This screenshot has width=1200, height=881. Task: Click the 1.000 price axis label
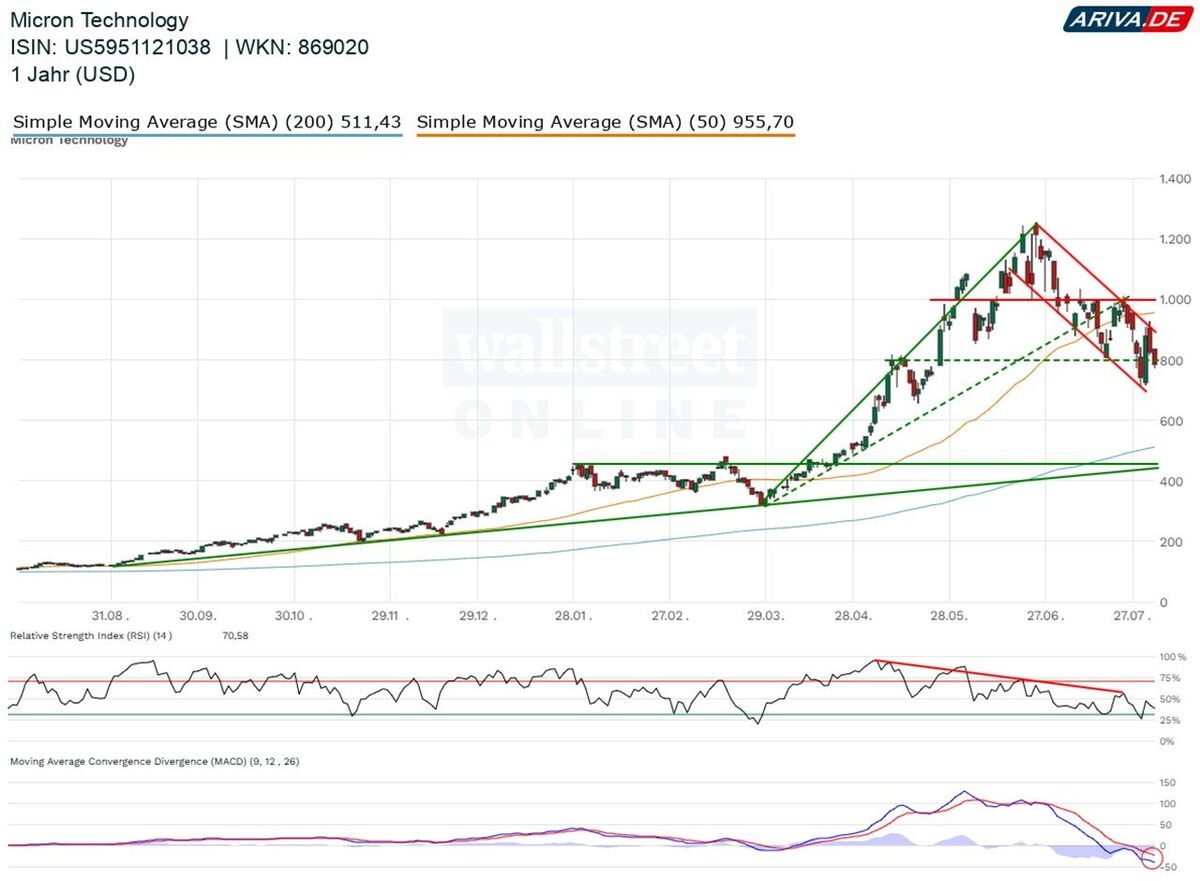coord(1176,300)
